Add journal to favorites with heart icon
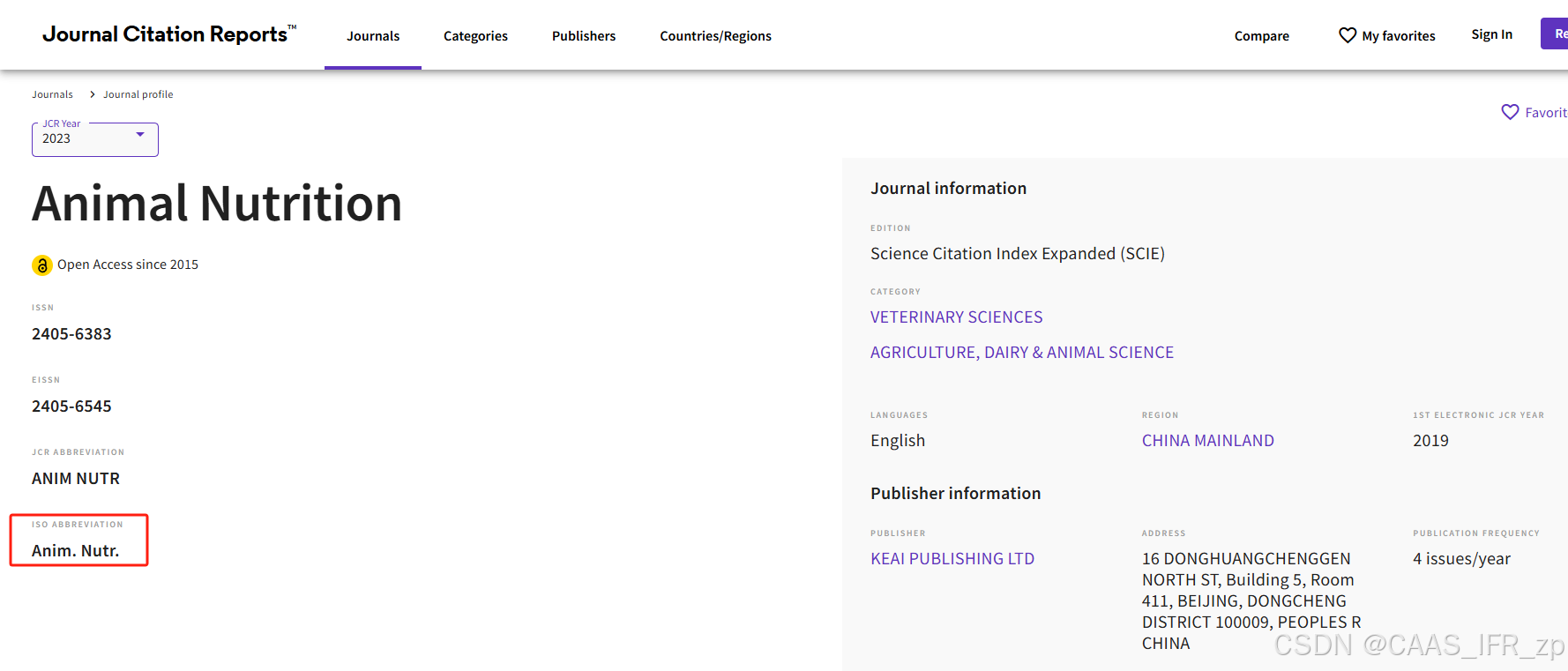Viewport: 1568px width, 671px height. [1510, 112]
